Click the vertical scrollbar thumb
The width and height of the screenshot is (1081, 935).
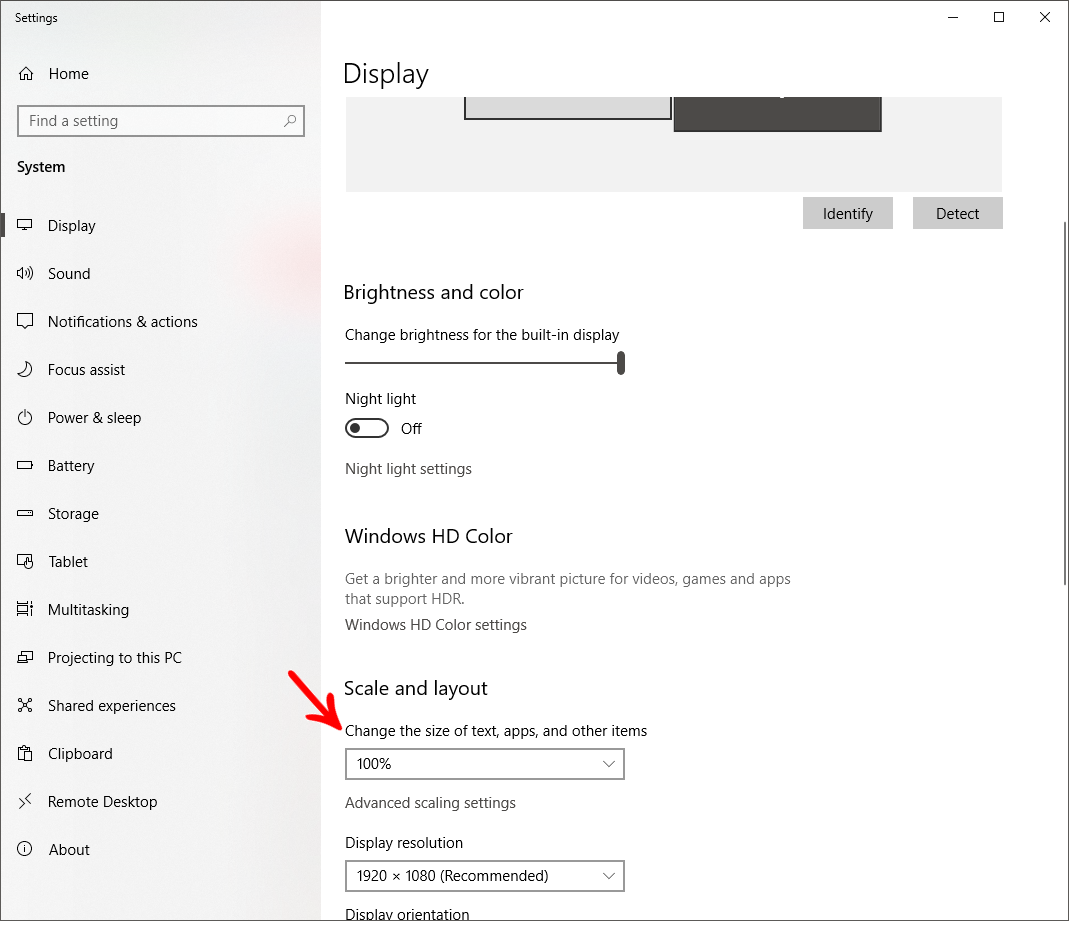coord(1065,403)
